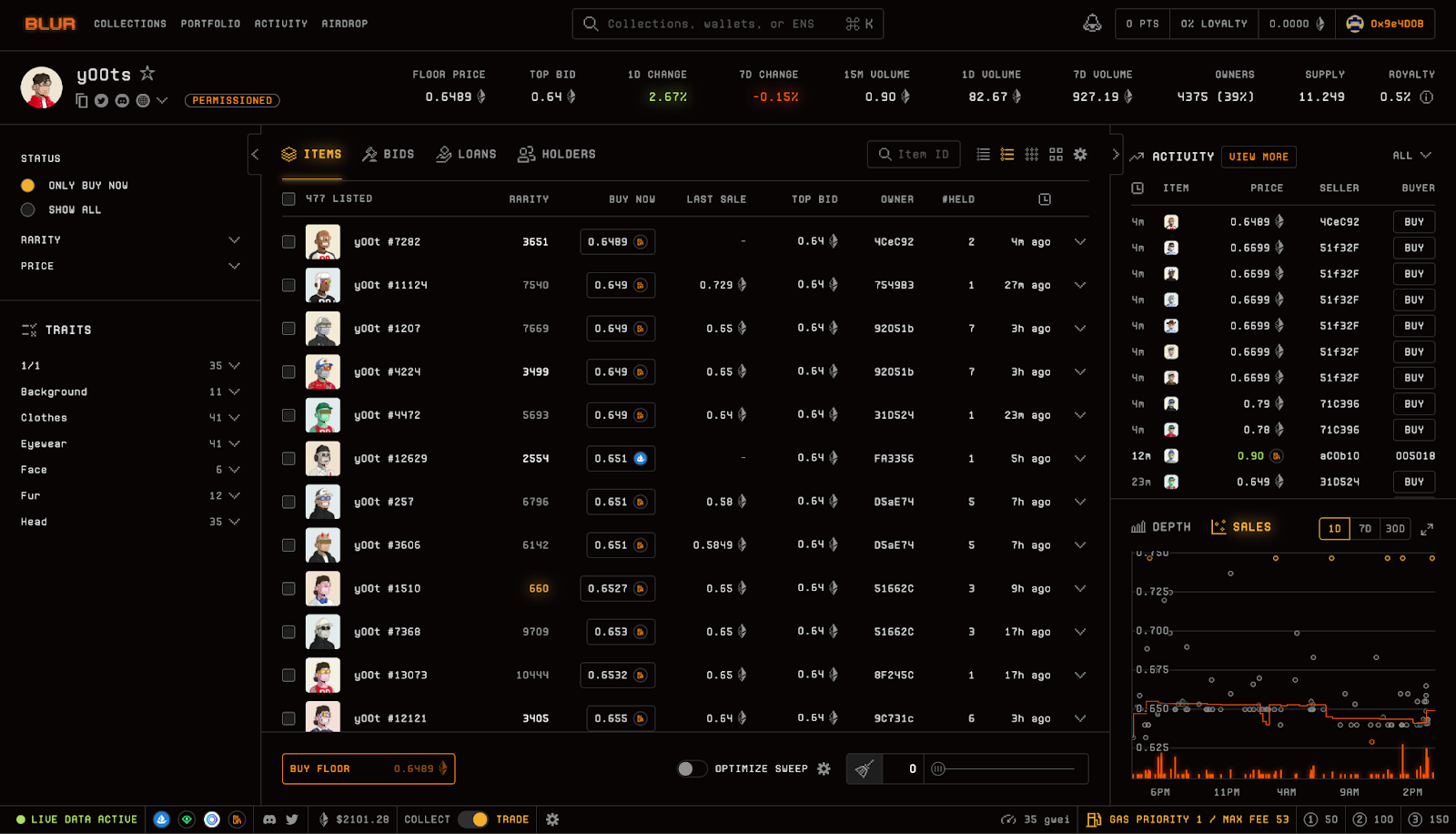This screenshot has height=834, width=1456.
Task: Collapse the activity panel arrow
Action: coord(1116,154)
